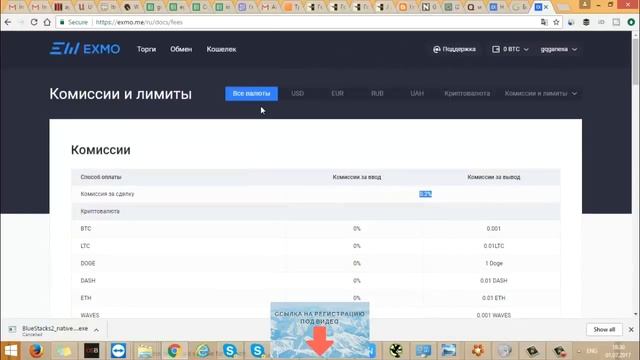Open the Windows Start menu

click(x=11, y=351)
